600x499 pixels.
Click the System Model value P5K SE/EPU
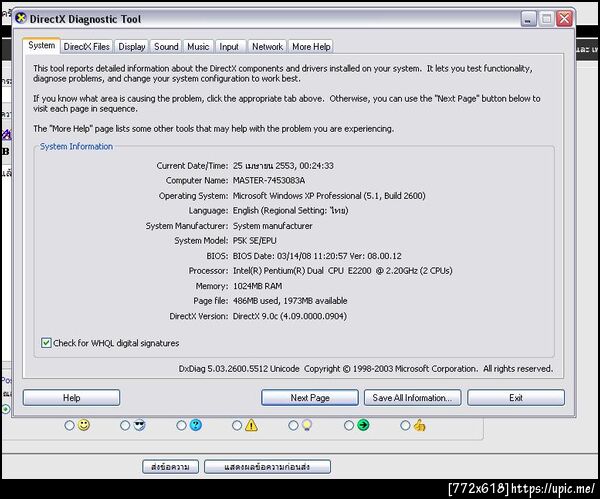click(x=254, y=241)
